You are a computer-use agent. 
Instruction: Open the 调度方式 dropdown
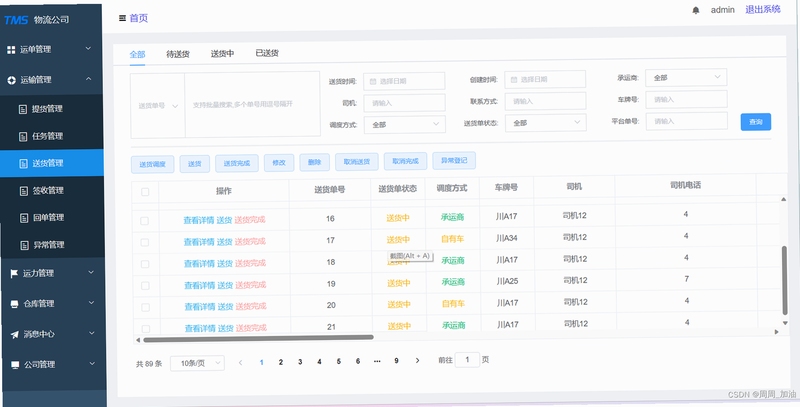405,124
